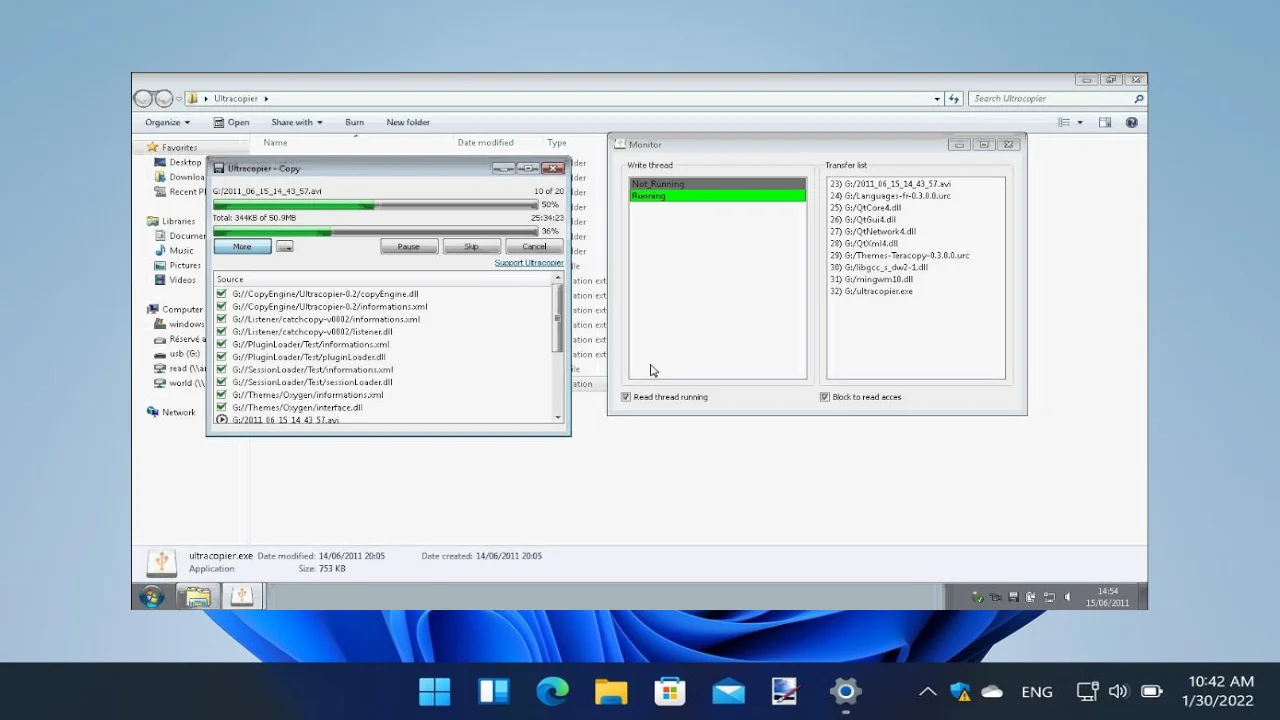Toggle 'Block to read acces' checkbox
This screenshot has height=720, width=1280.
pos(825,397)
